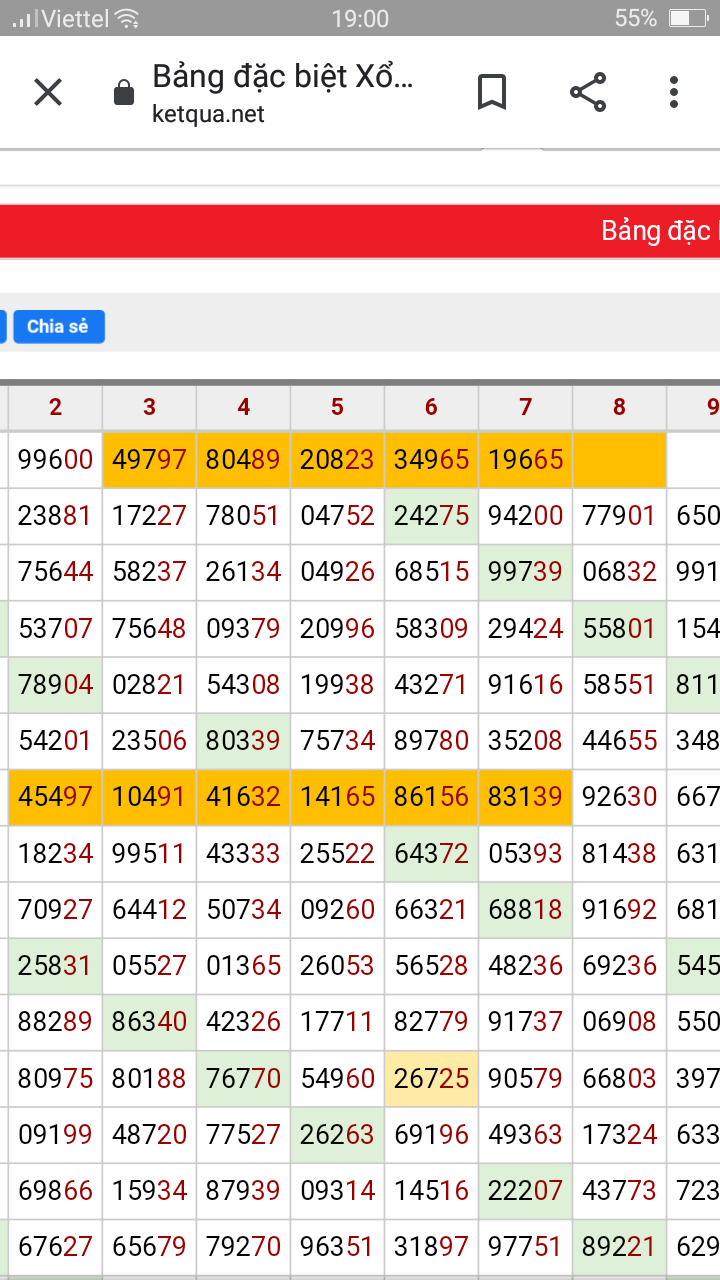Select column header 3
The image size is (720, 1280).
150,406
